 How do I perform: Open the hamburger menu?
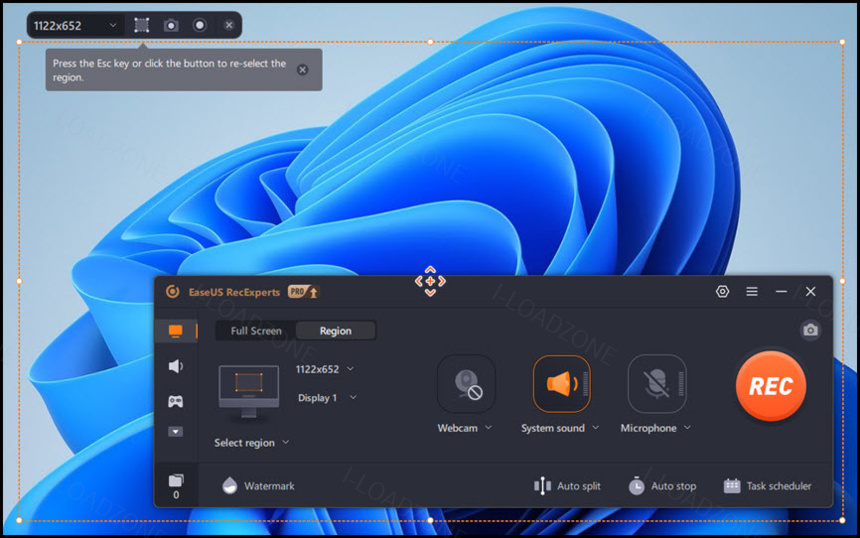[752, 292]
